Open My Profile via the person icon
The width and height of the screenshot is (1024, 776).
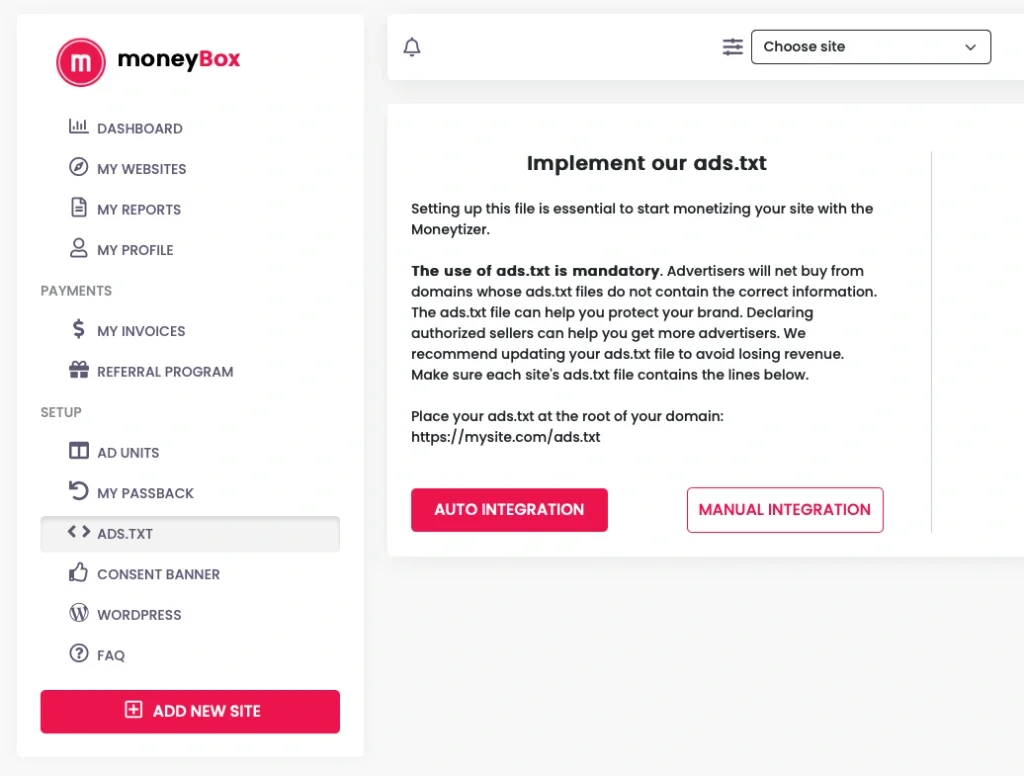79,248
